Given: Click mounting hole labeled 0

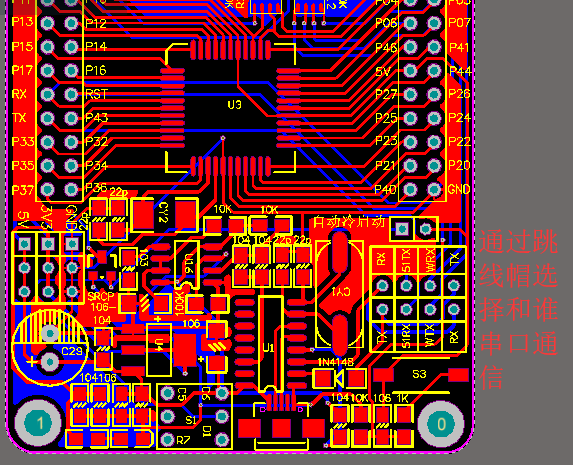Looking at the screenshot, I should click(441, 424).
